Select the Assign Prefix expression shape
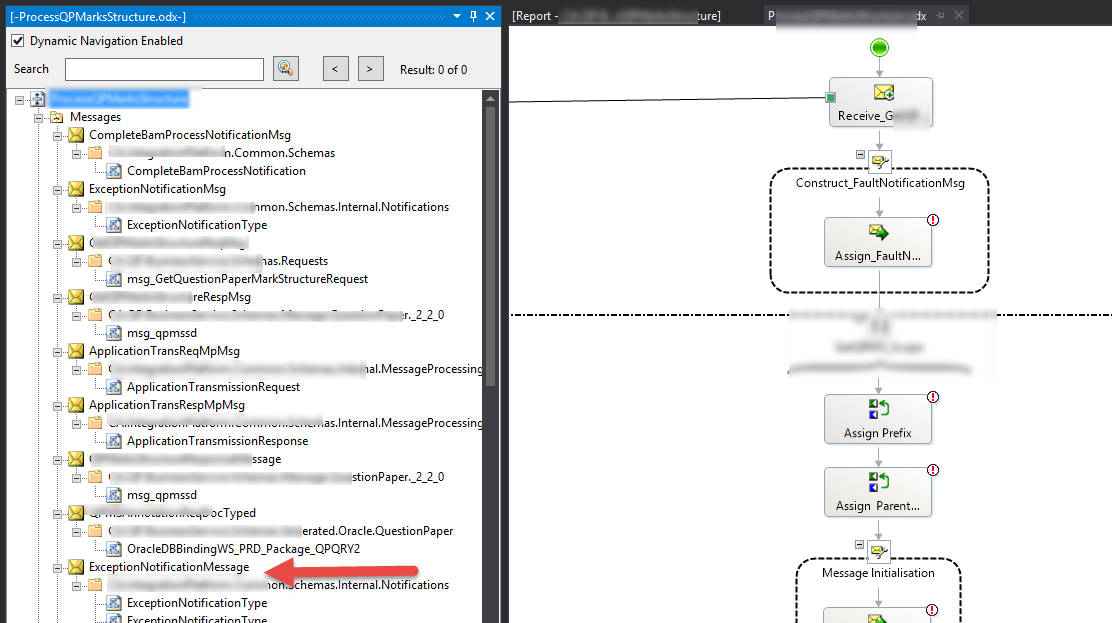This screenshot has width=1112, height=623. click(x=879, y=419)
